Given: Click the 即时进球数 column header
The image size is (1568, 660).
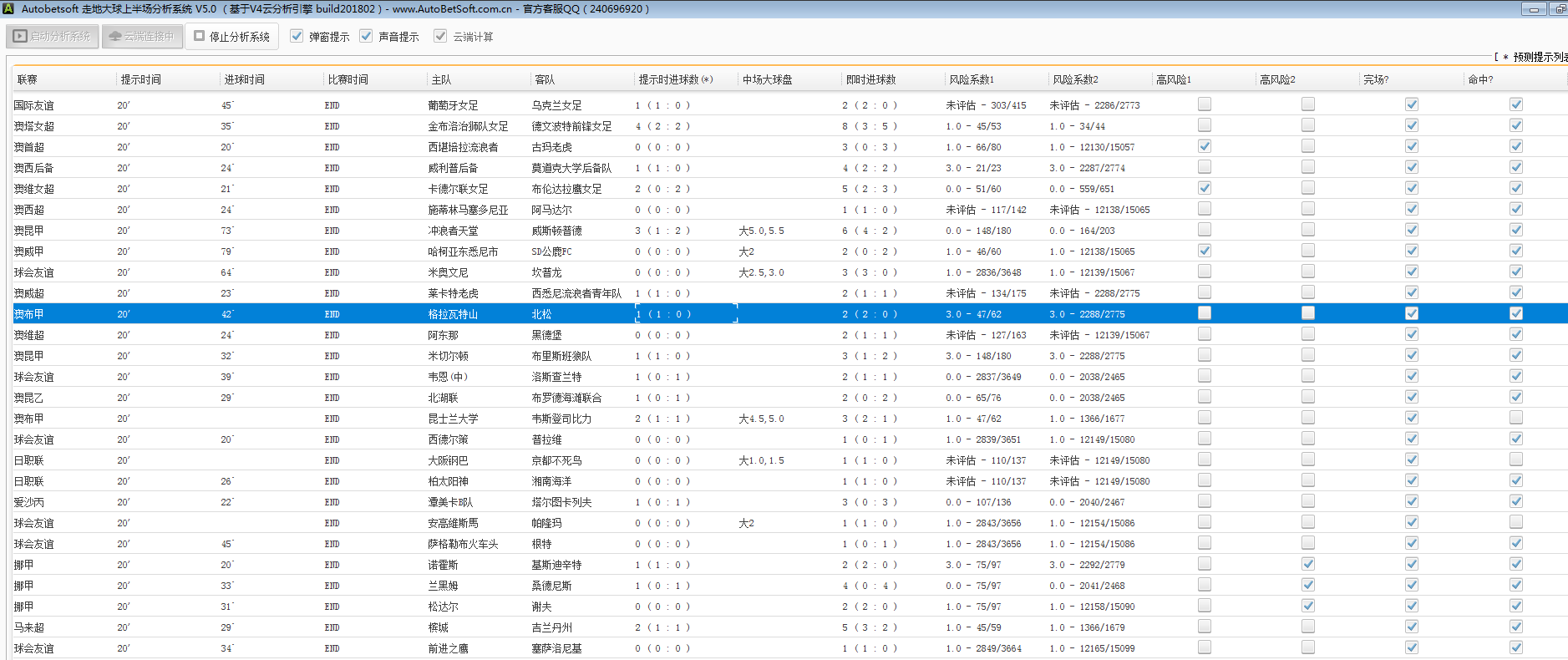Looking at the screenshot, I should (870, 79).
